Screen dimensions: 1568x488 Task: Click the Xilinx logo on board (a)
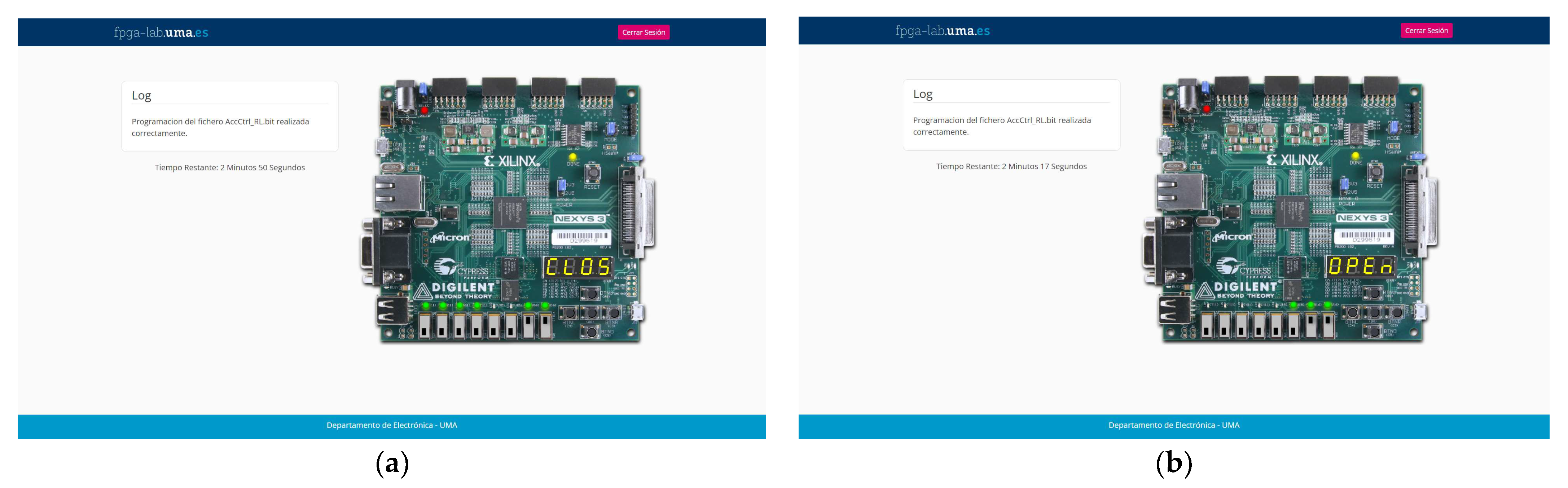pyautogui.click(x=512, y=161)
